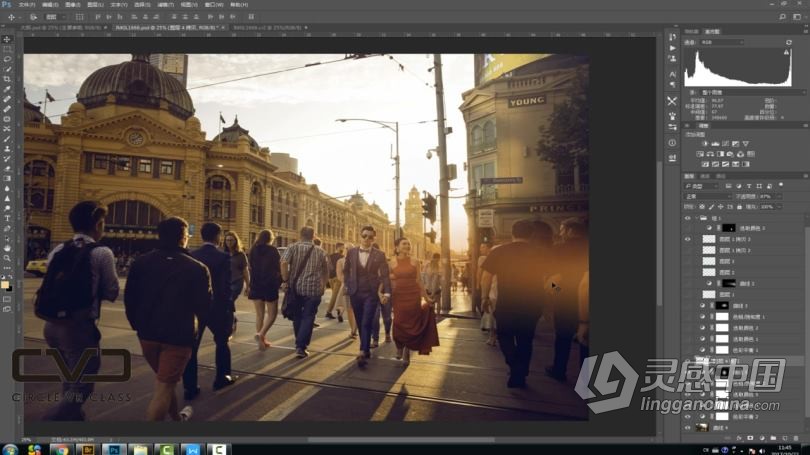
Task: Add a Brightness/Contrast adjustment
Action: point(705,144)
